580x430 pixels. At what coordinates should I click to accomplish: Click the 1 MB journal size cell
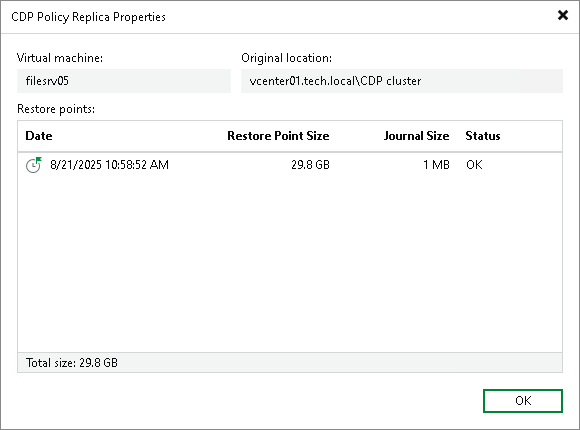[436, 165]
